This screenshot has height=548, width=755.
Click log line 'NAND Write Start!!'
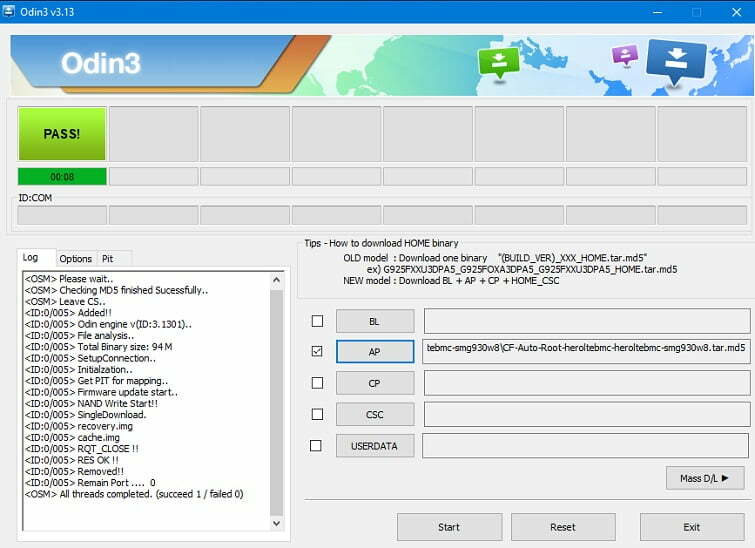click(x=91, y=404)
